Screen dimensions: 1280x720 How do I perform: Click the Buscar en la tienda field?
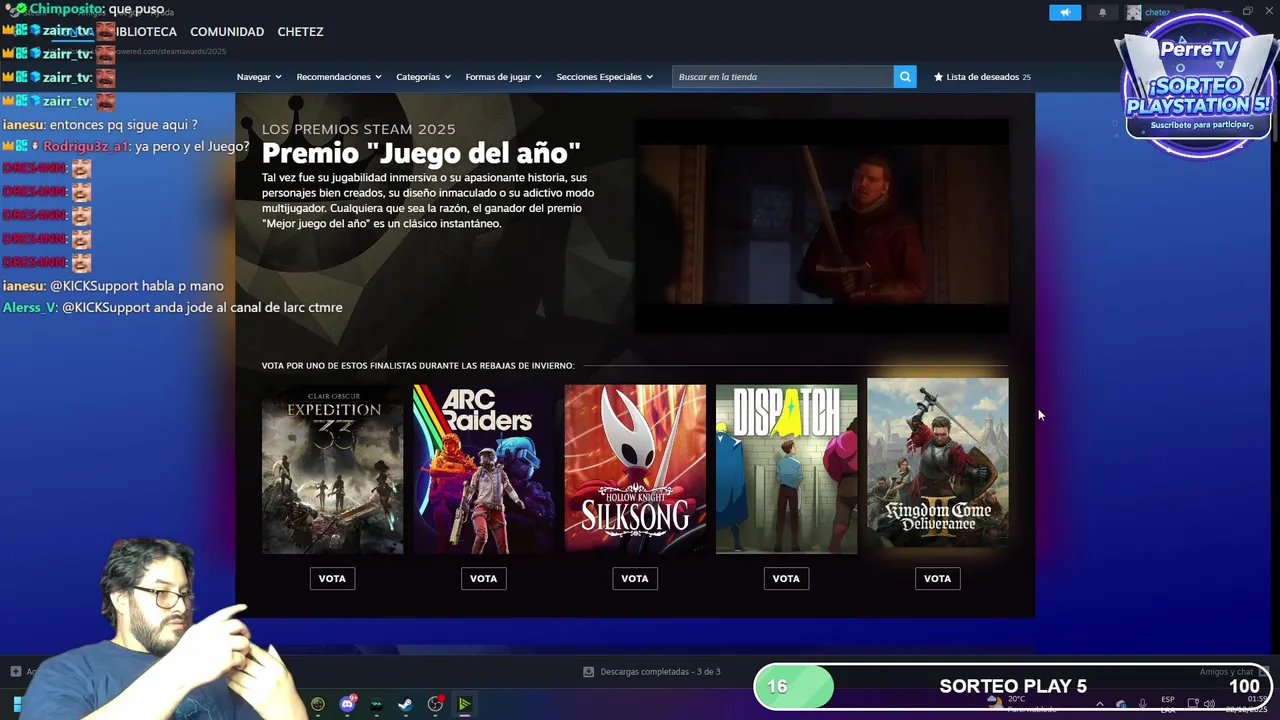click(783, 77)
